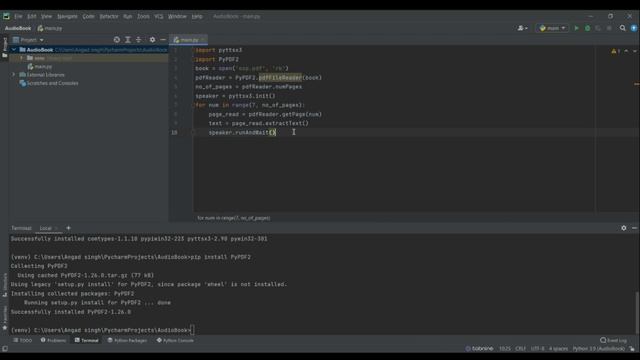
Task: Open Project panel gear options
Action: tap(152, 40)
